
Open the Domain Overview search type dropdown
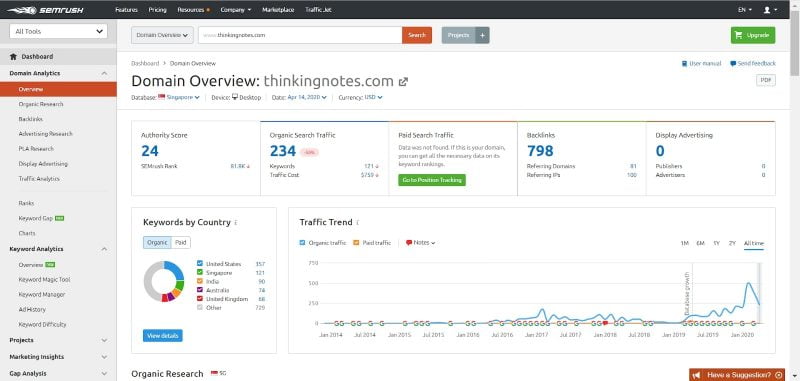click(162, 35)
